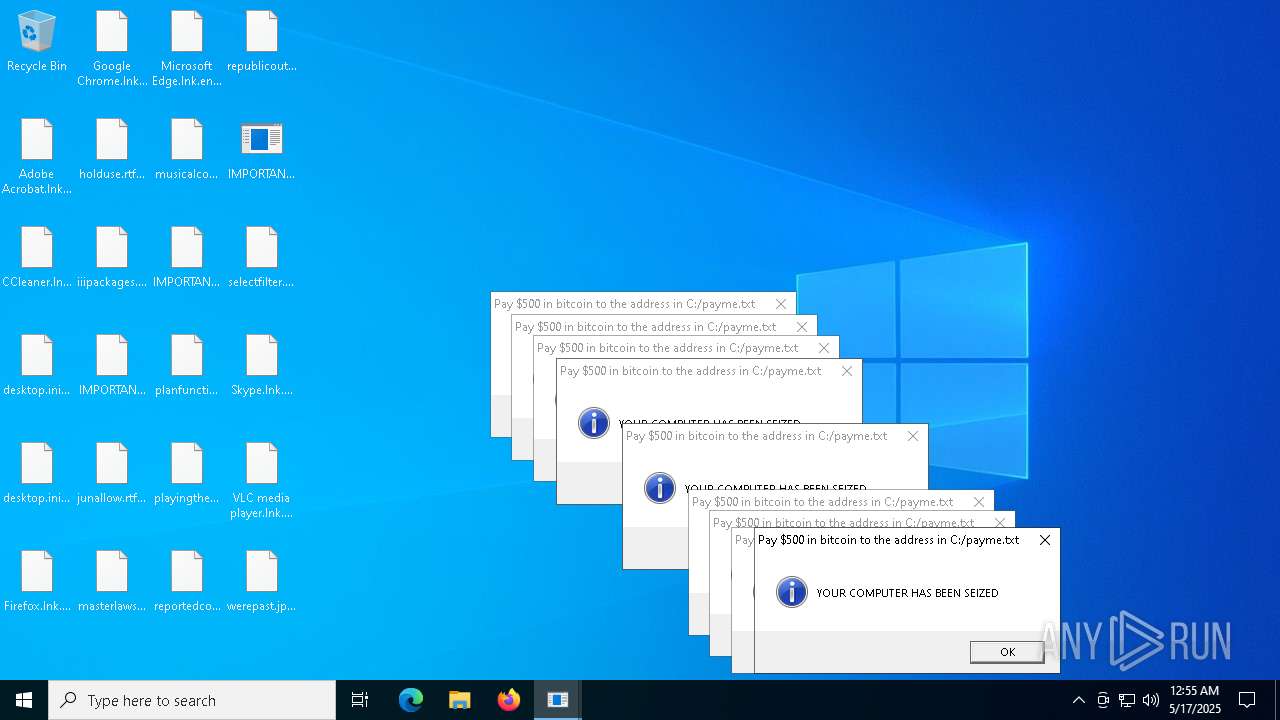Switch to the running ransom app taskbar button
This screenshot has height=720, width=1280.
558,700
